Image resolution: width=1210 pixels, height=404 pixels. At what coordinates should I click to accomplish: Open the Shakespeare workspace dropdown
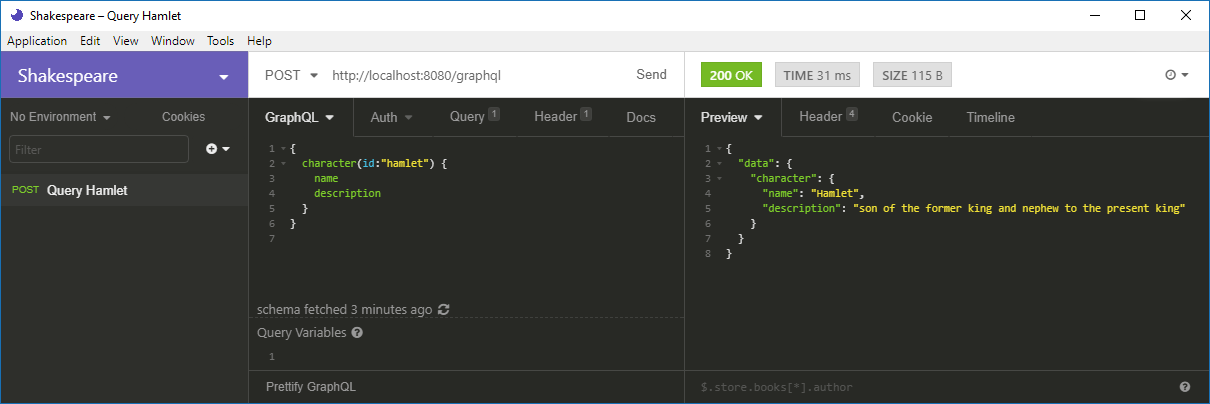[x=223, y=77]
